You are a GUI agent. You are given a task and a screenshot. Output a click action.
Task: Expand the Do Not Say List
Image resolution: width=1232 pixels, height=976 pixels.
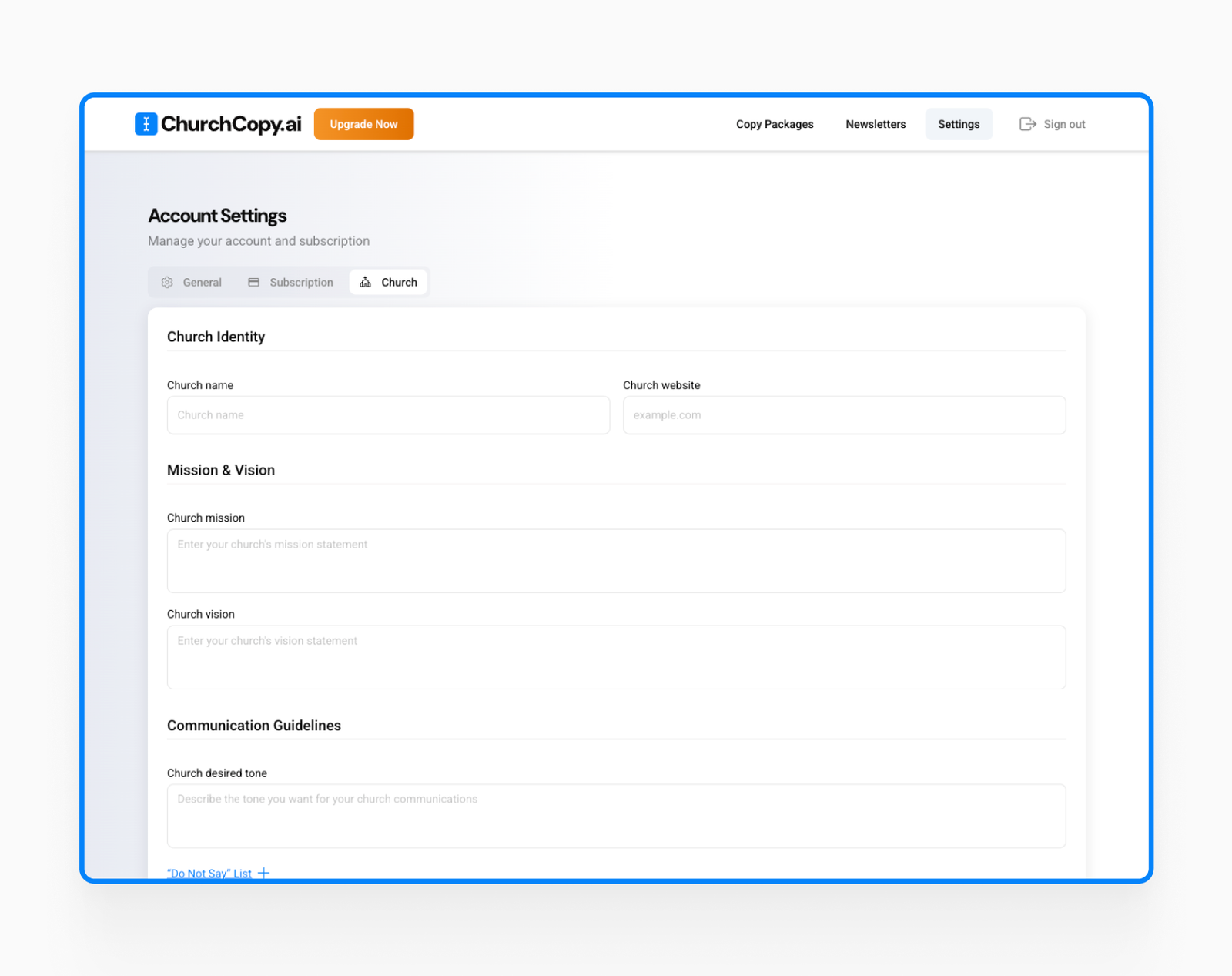tap(209, 873)
